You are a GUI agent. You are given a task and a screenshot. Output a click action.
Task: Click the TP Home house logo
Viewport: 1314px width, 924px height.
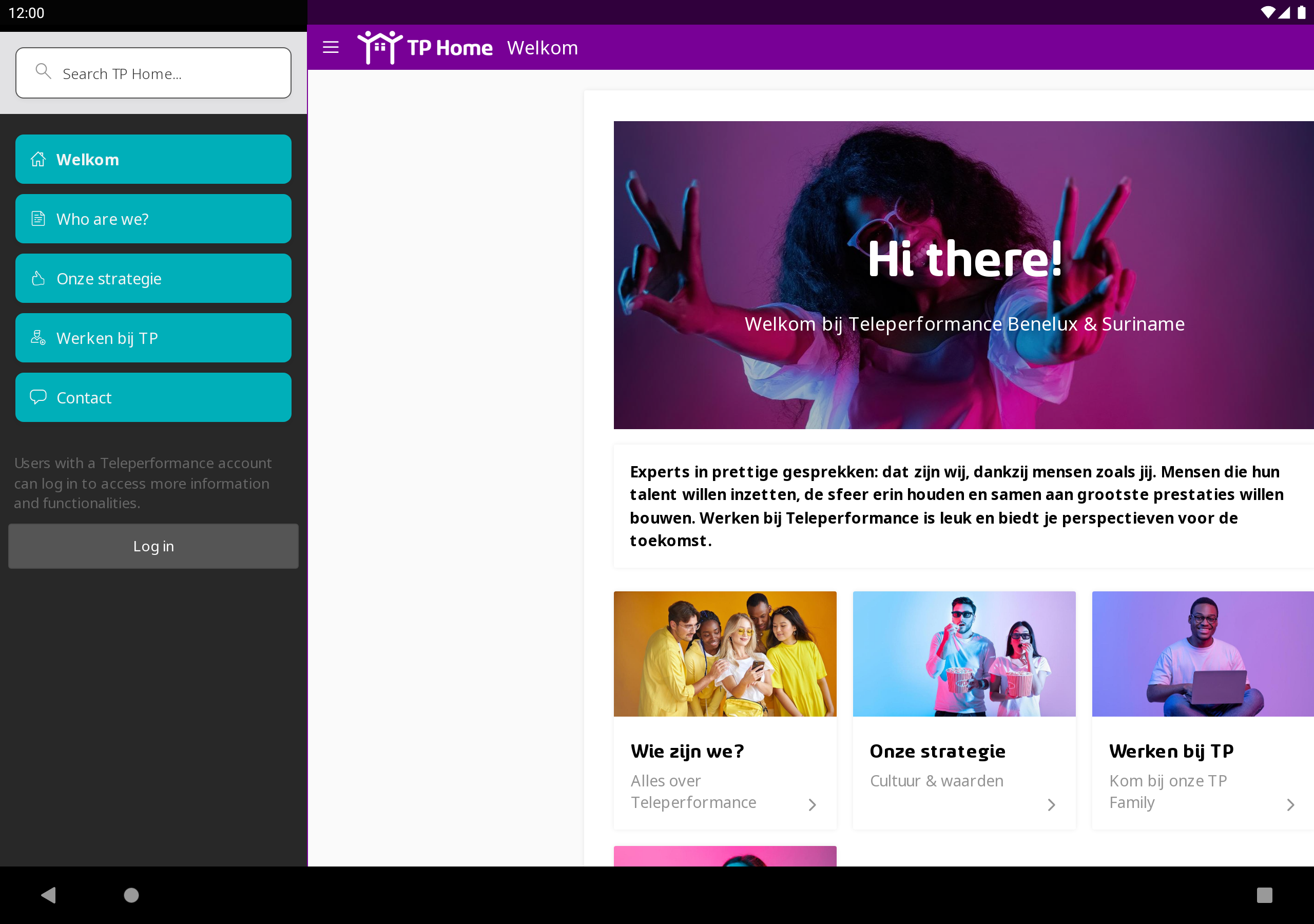[380, 48]
